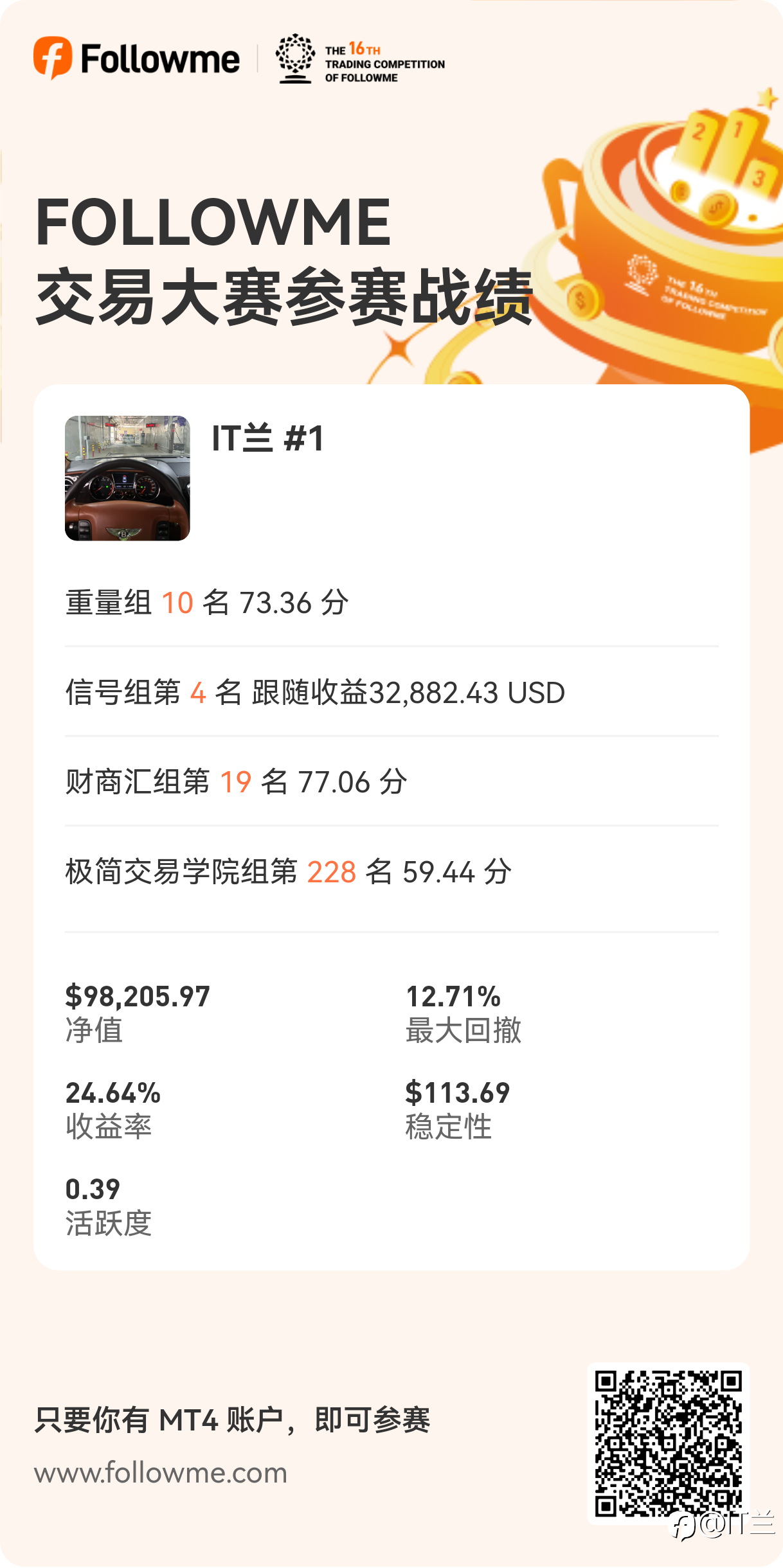Click the @IT兰 watermark logo
Viewport: 783px width, 1568px height.
pyautogui.click(x=723, y=1524)
